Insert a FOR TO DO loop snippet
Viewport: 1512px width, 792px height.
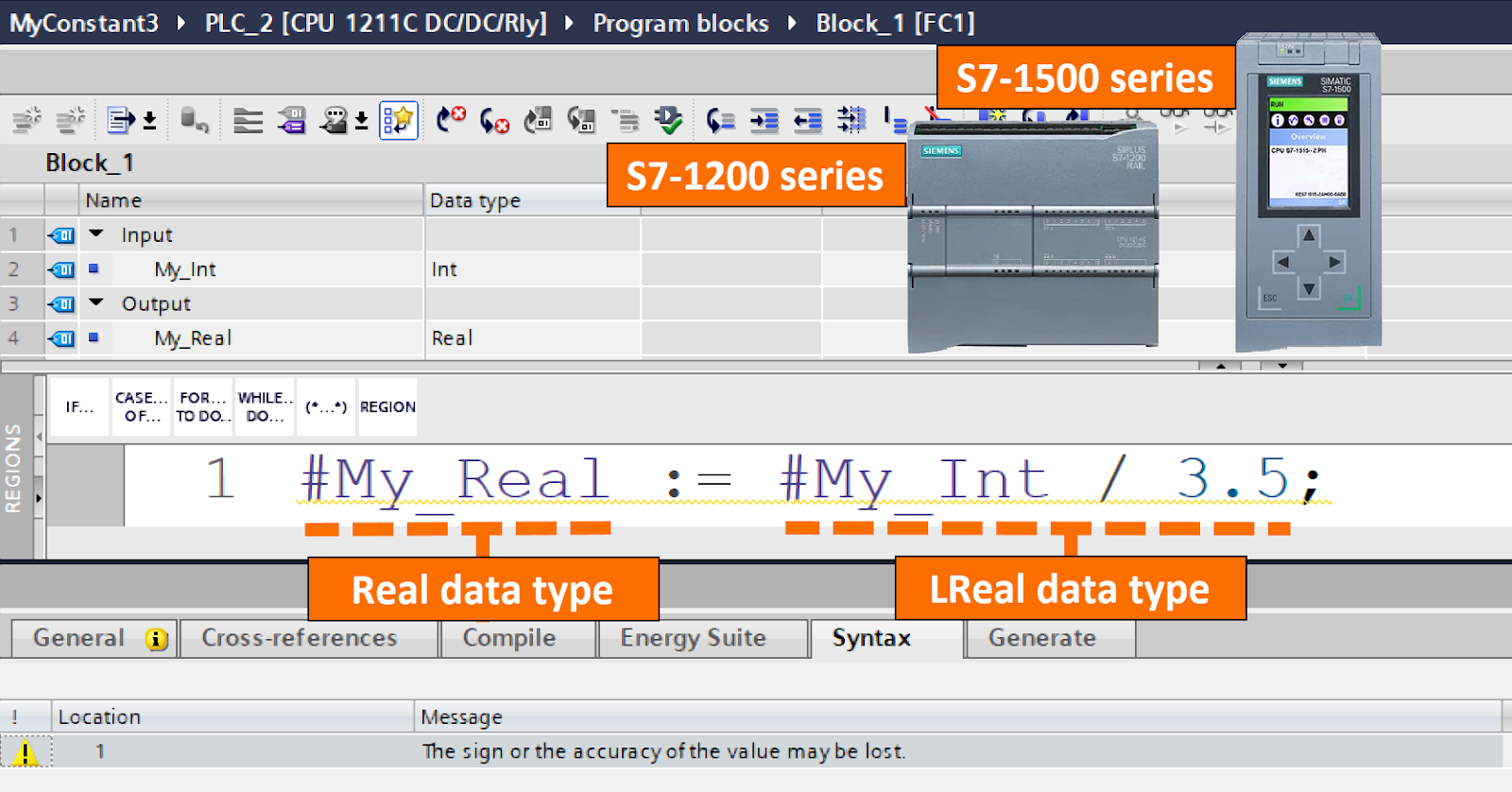pos(203,407)
